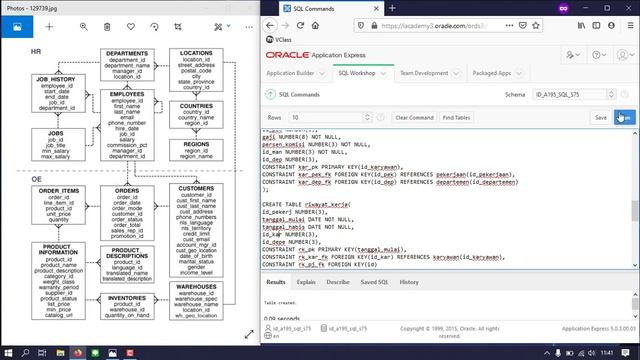The image size is (640, 360).
Task: Save the SQL command
Action: coord(601,118)
